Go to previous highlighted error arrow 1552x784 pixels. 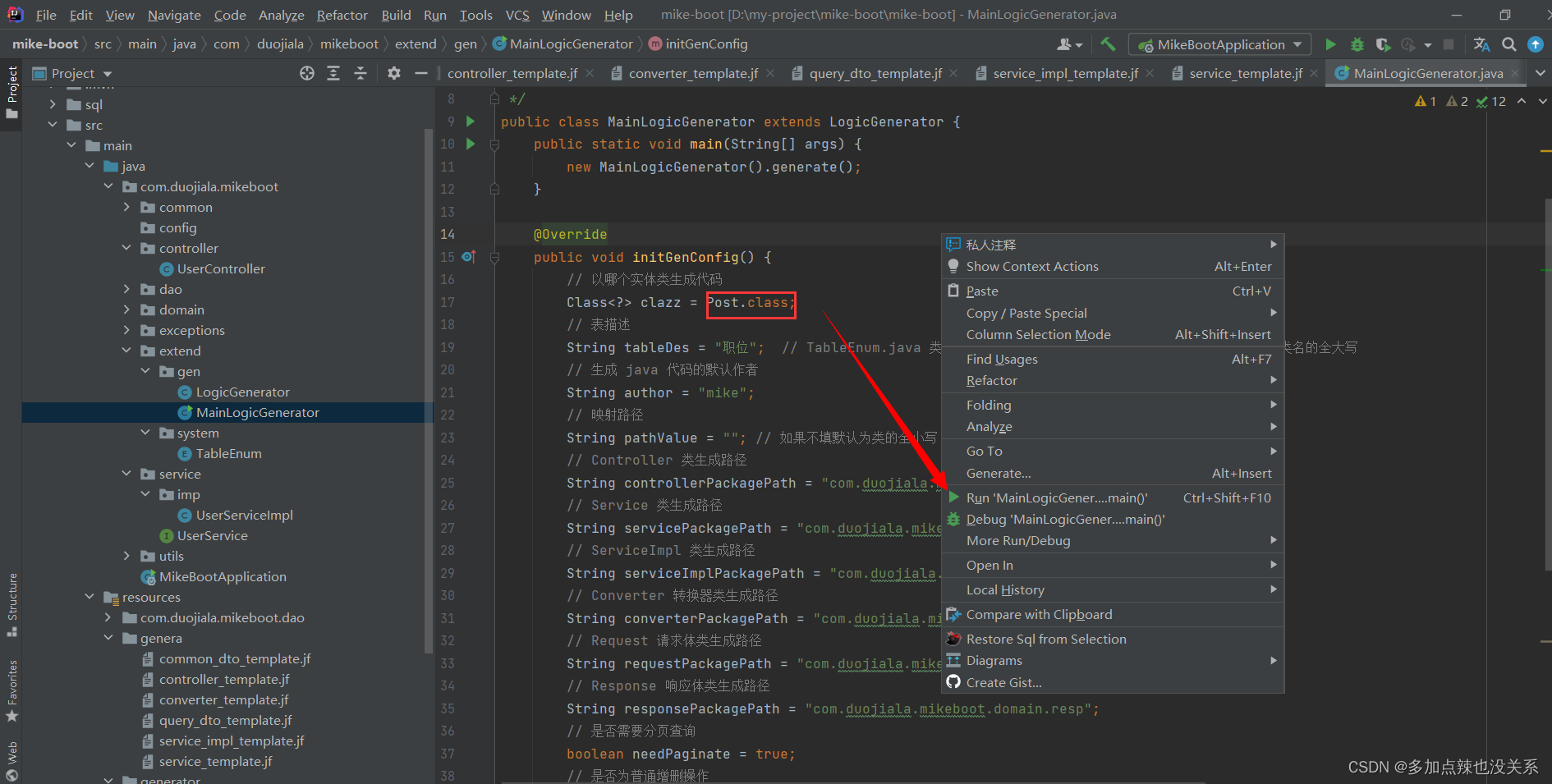coord(1522,101)
